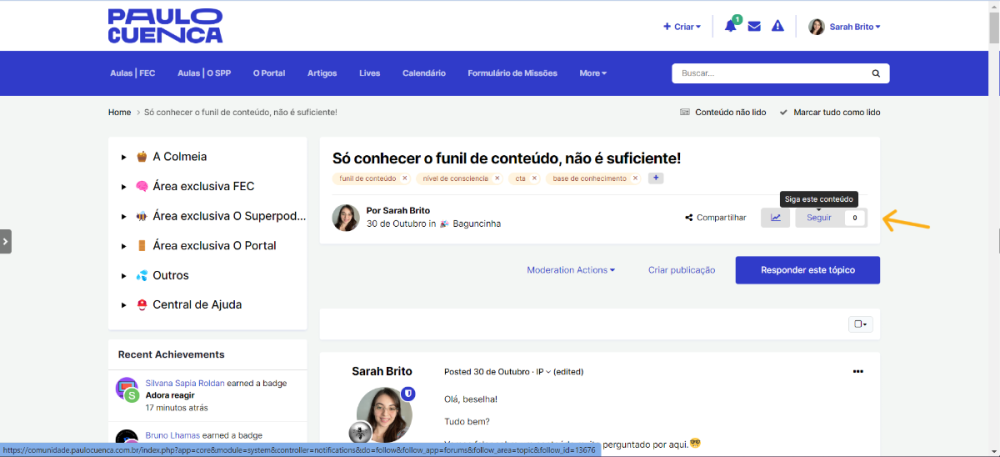Click the Adora reagir badge name
Screen dimensions: 1000x457
click(x=172, y=395)
